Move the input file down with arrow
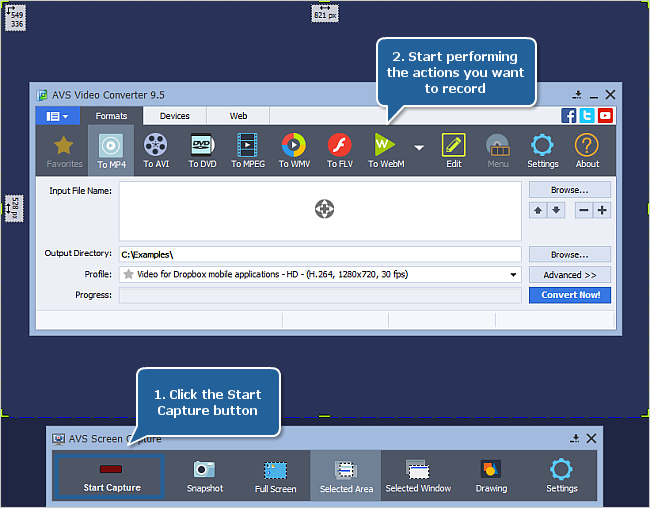Screen dimensions: 650x508 coord(556,210)
